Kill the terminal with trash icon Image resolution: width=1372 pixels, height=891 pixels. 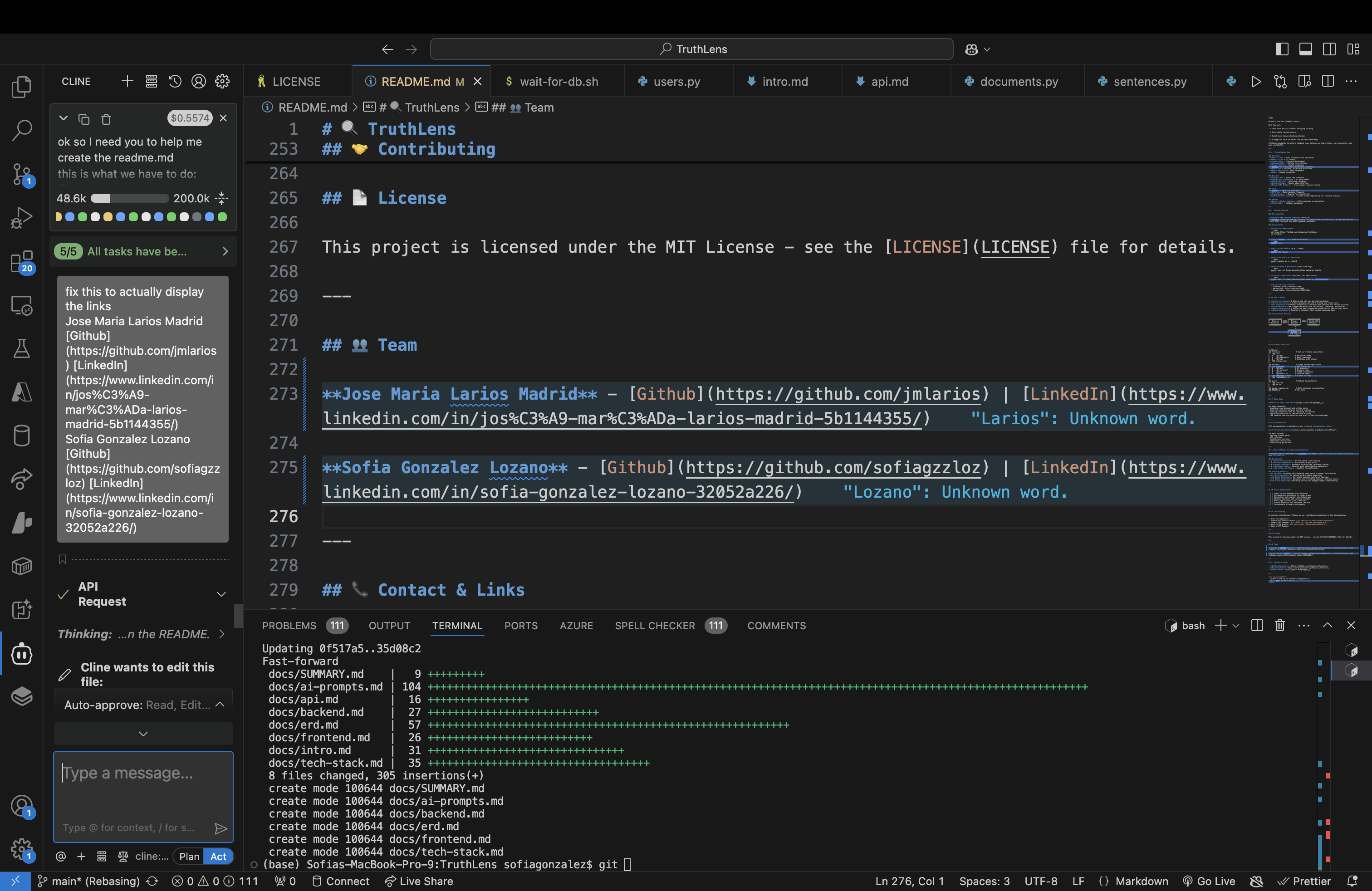tap(1280, 625)
